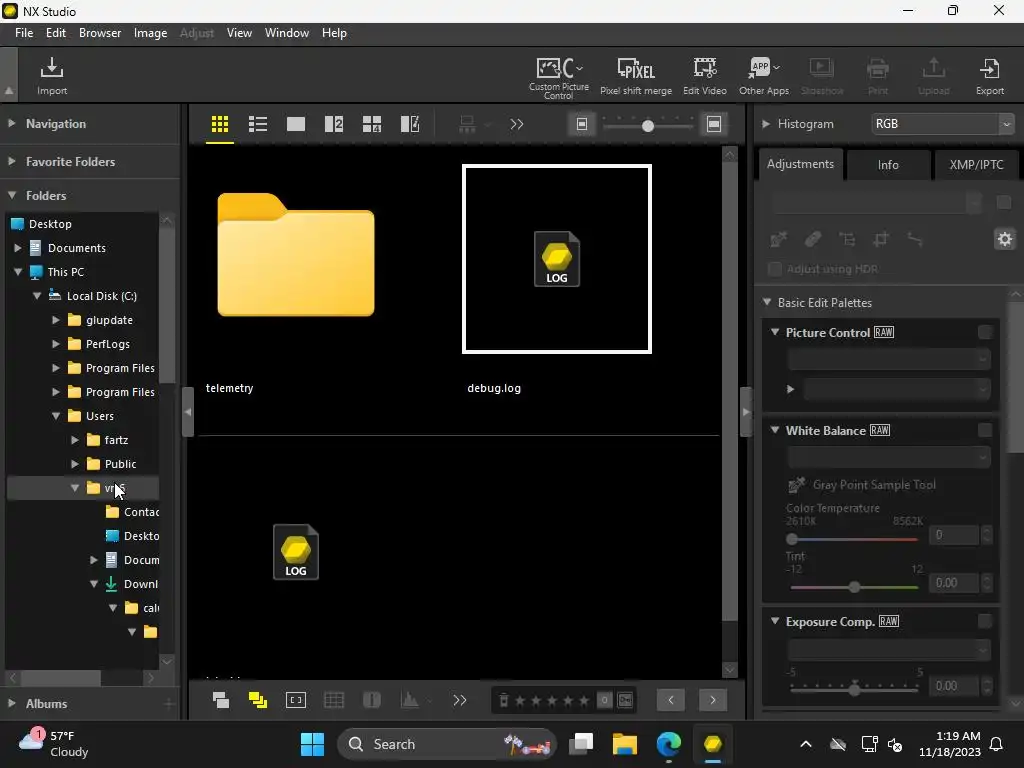1024x768 pixels.
Task: Show more view toolbar options
Action: [517, 124]
